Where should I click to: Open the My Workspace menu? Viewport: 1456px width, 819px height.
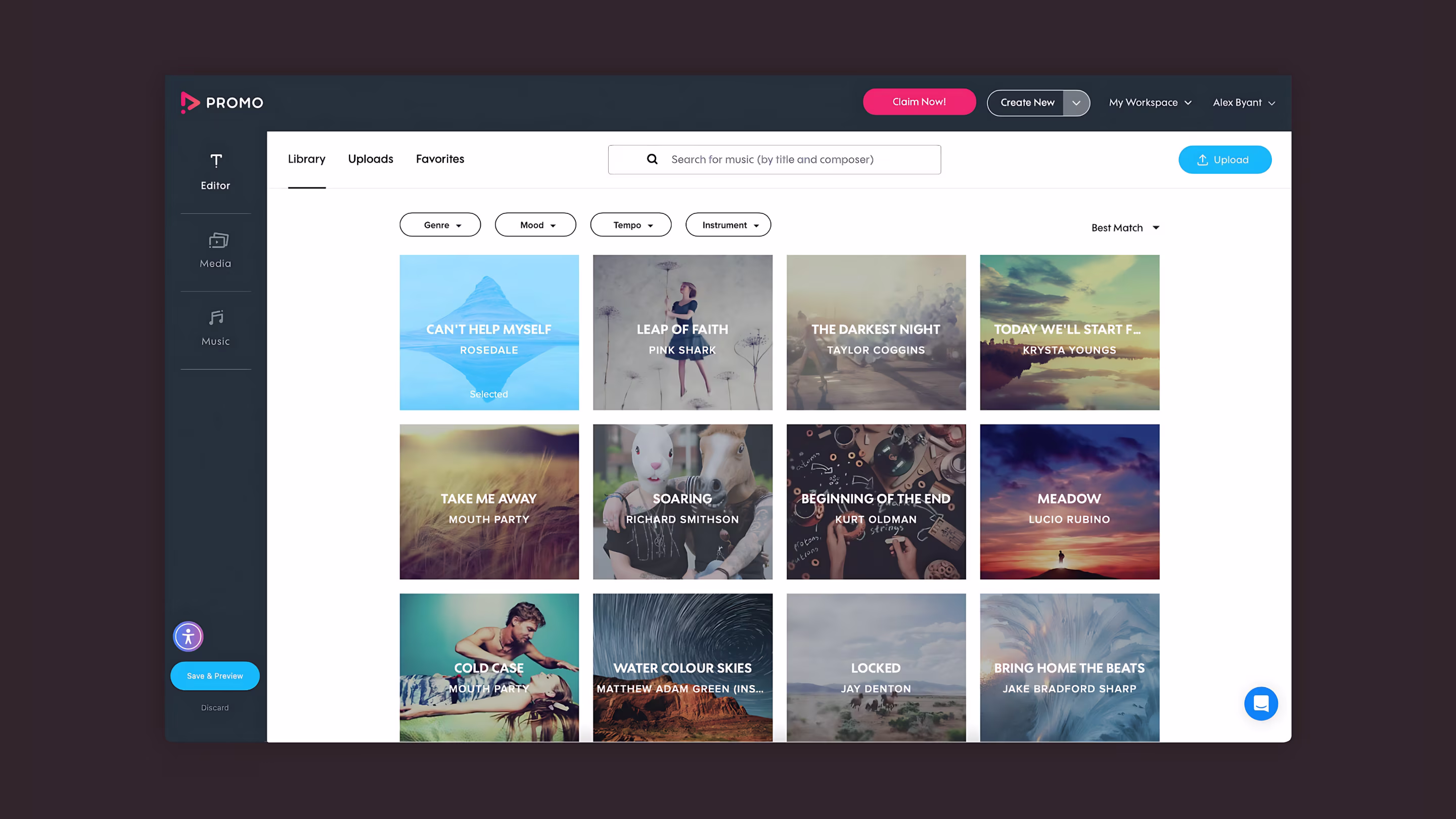(x=1150, y=103)
